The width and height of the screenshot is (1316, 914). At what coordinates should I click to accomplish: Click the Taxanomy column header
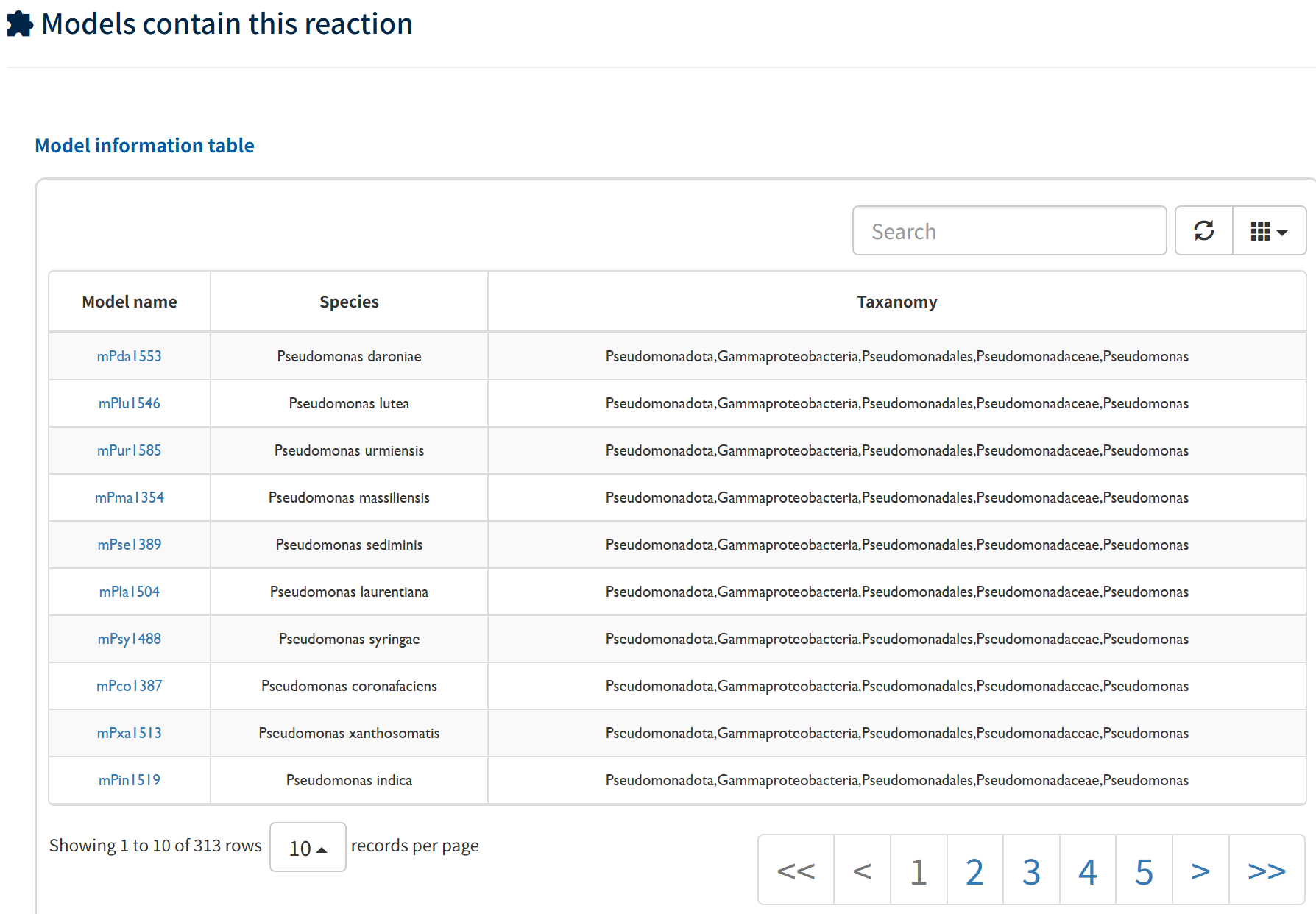pos(896,302)
